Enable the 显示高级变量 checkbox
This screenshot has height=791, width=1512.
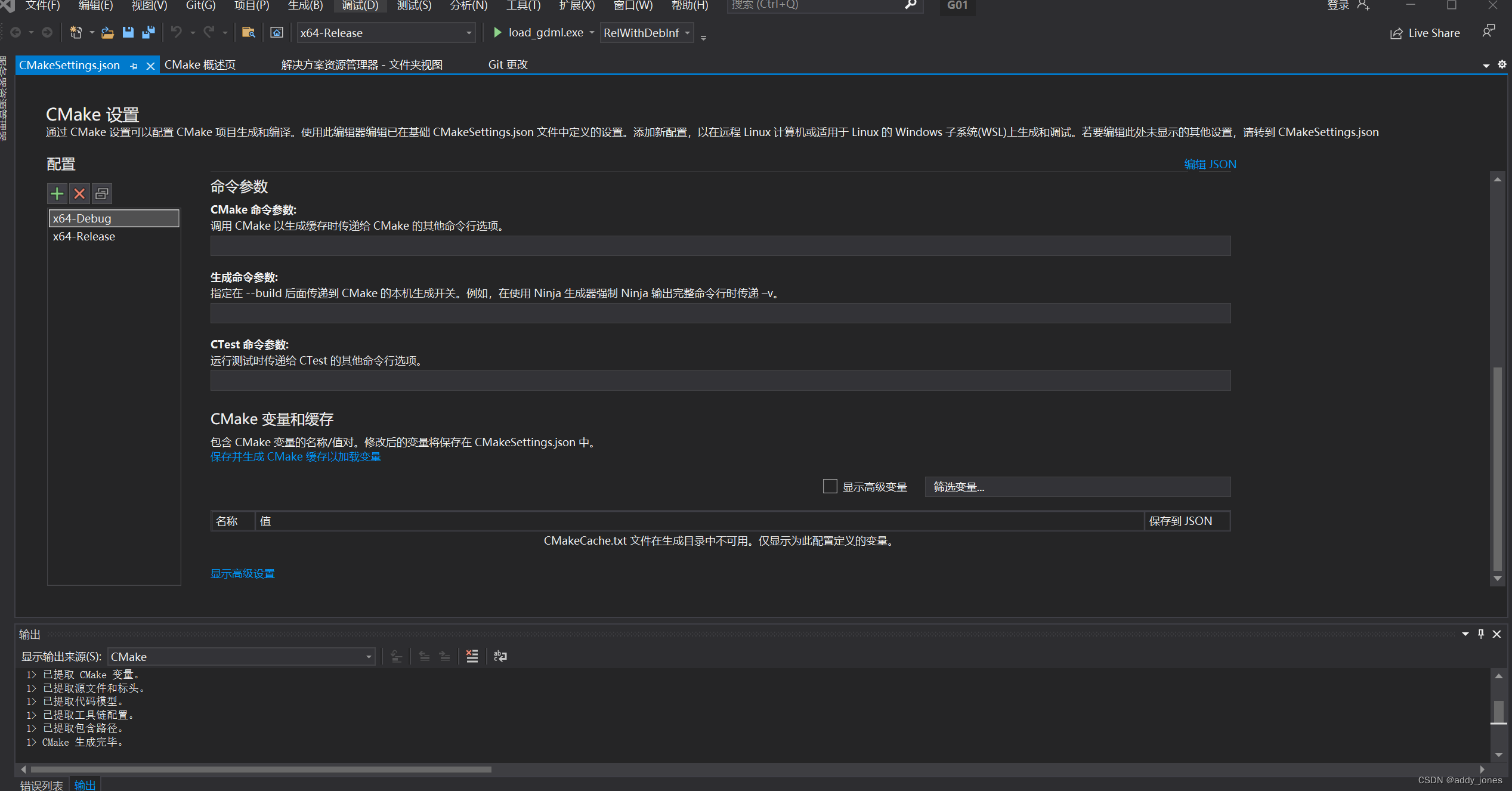coord(830,486)
